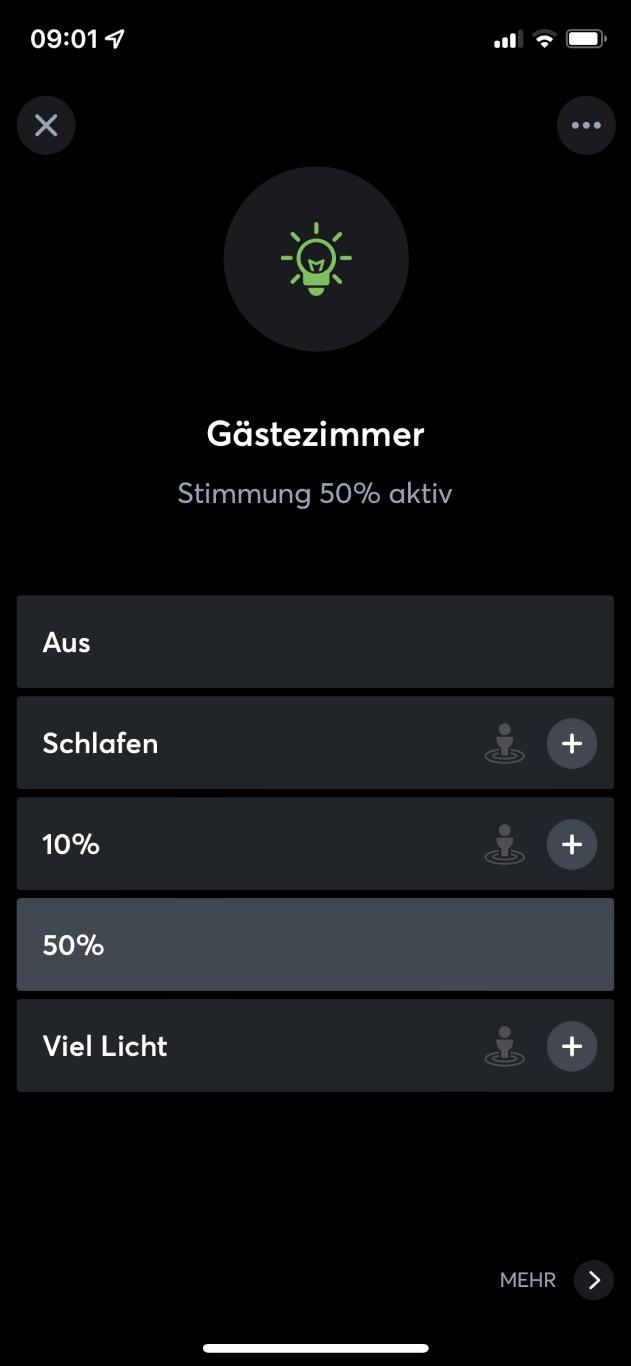
Task: Tap the MEHR text label
Action: pyautogui.click(x=528, y=1280)
